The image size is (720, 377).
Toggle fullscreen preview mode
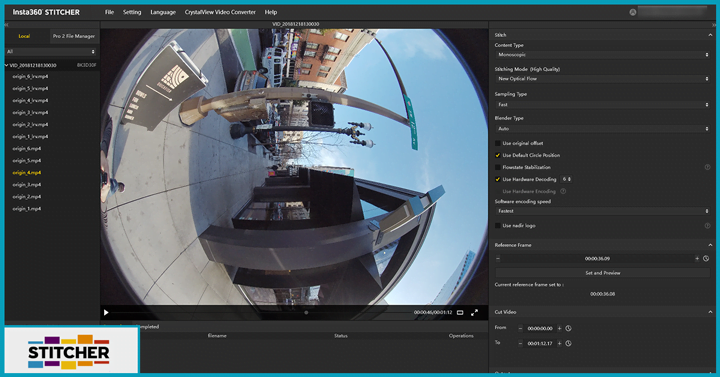[474, 313]
